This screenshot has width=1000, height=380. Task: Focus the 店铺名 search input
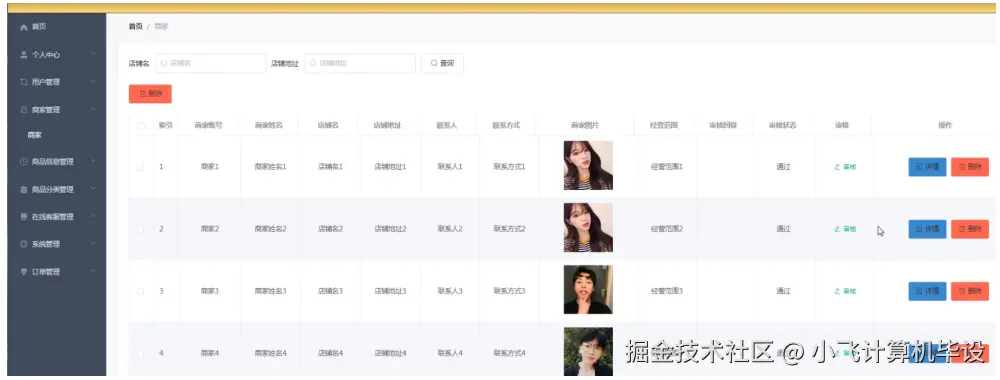210,64
